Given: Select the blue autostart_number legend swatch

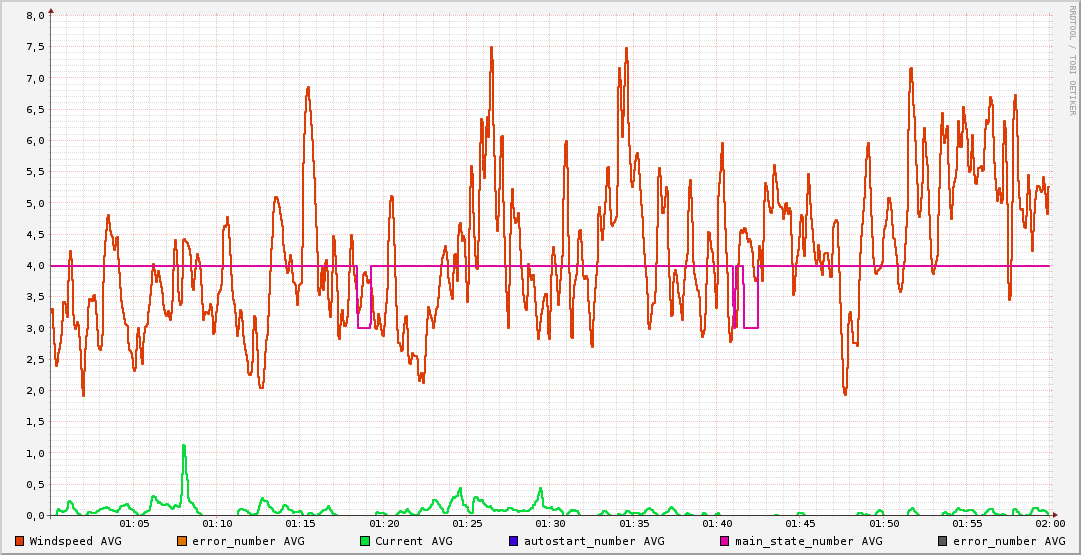Looking at the screenshot, I should [x=514, y=541].
